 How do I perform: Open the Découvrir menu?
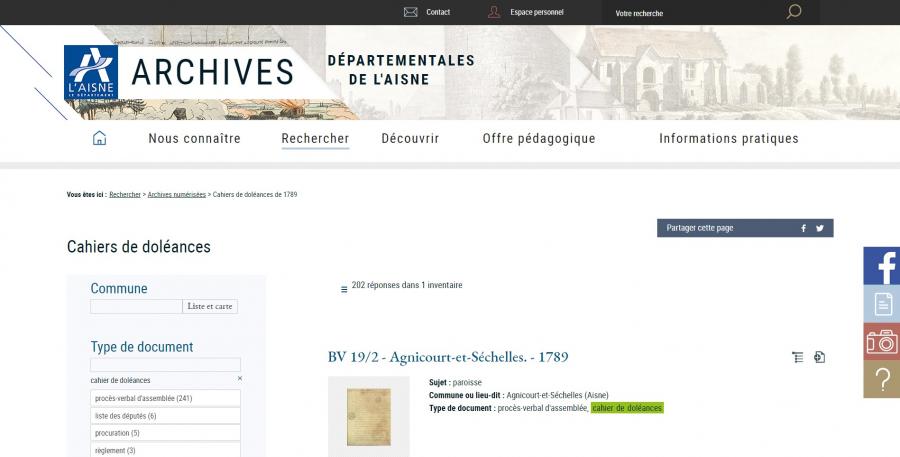pyautogui.click(x=410, y=138)
